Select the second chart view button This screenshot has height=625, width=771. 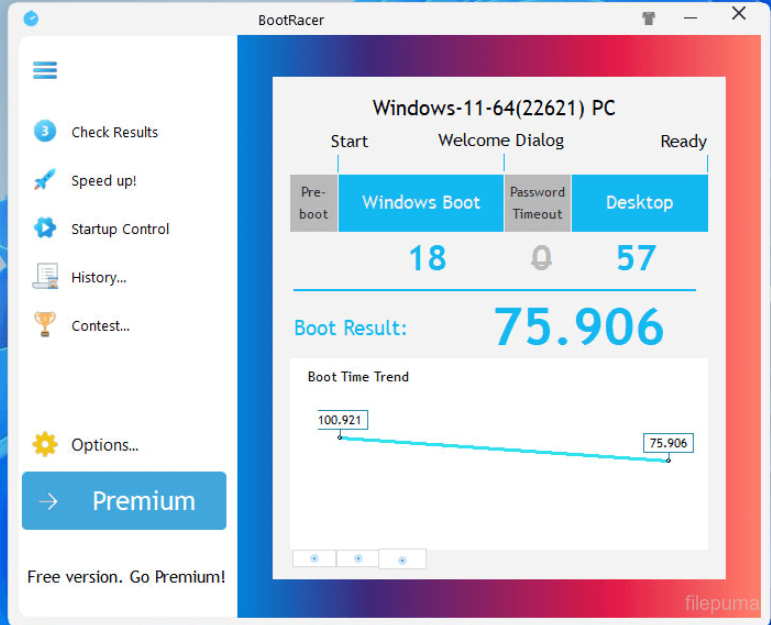click(358, 559)
